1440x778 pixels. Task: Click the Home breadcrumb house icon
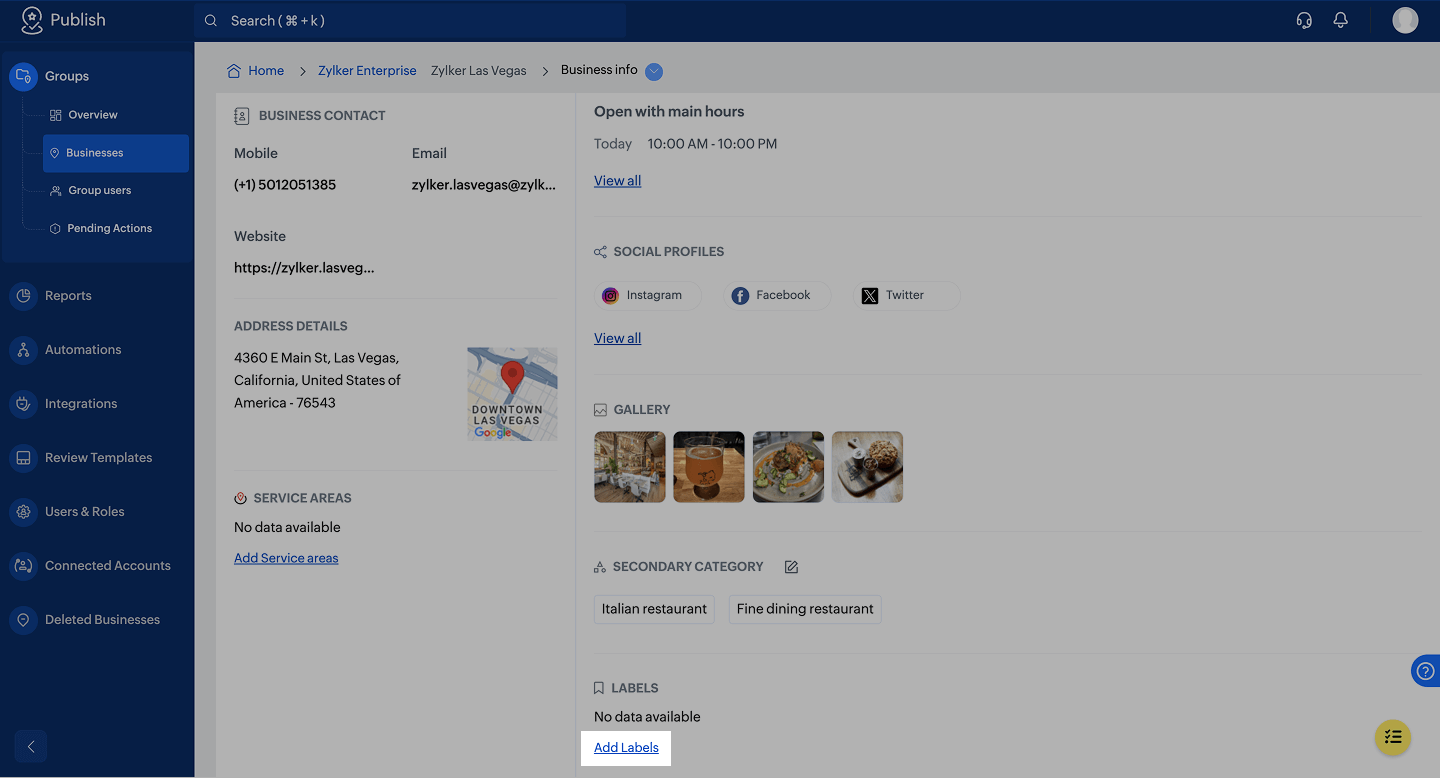(234, 71)
